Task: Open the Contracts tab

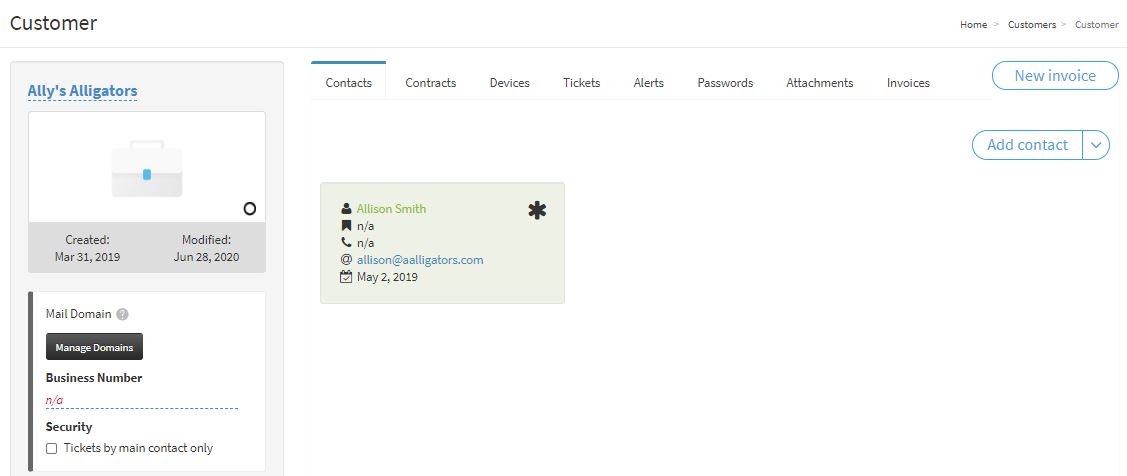Action: tap(431, 83)
